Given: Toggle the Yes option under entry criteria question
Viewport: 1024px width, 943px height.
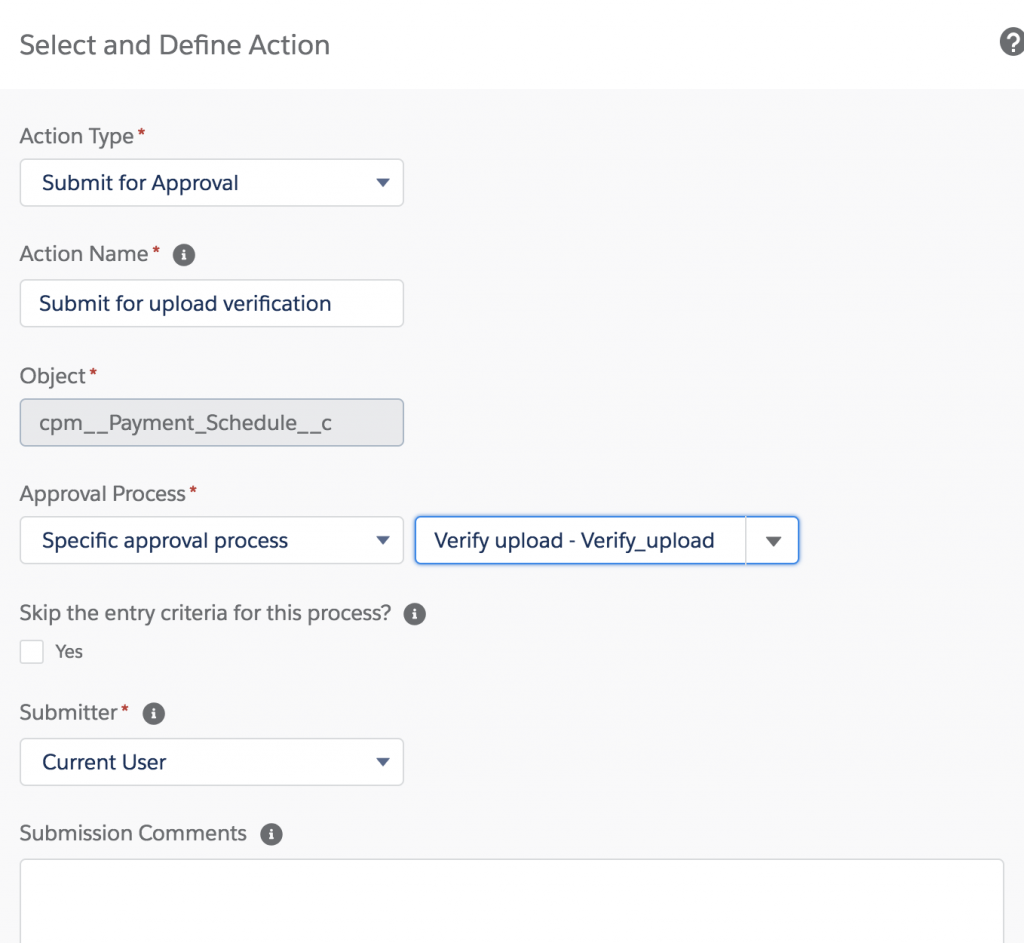Looking at the screenshot, I should (31, 651).
